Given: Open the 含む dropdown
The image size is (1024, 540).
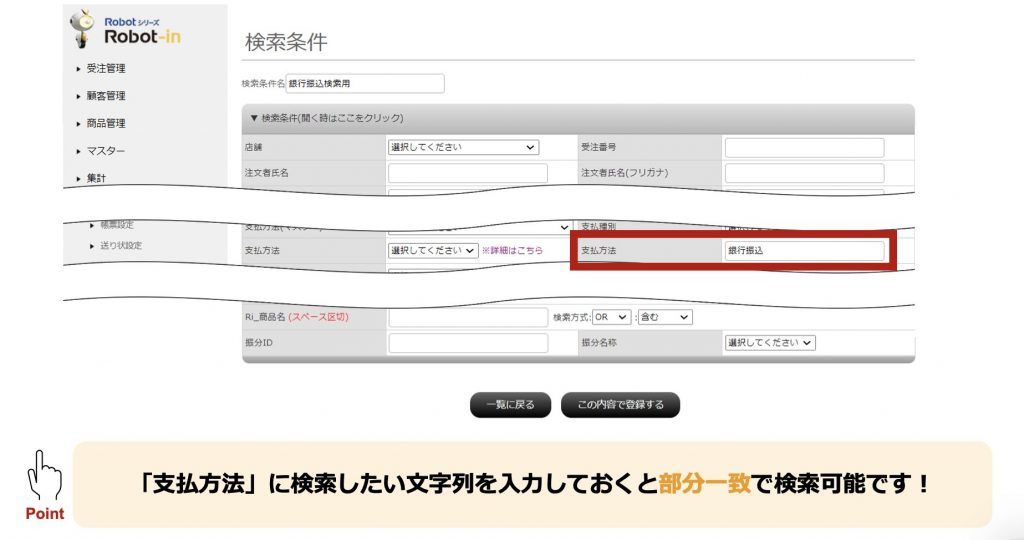Looking at the screenshot, I should pyautogui.click(x=665, y=317).
